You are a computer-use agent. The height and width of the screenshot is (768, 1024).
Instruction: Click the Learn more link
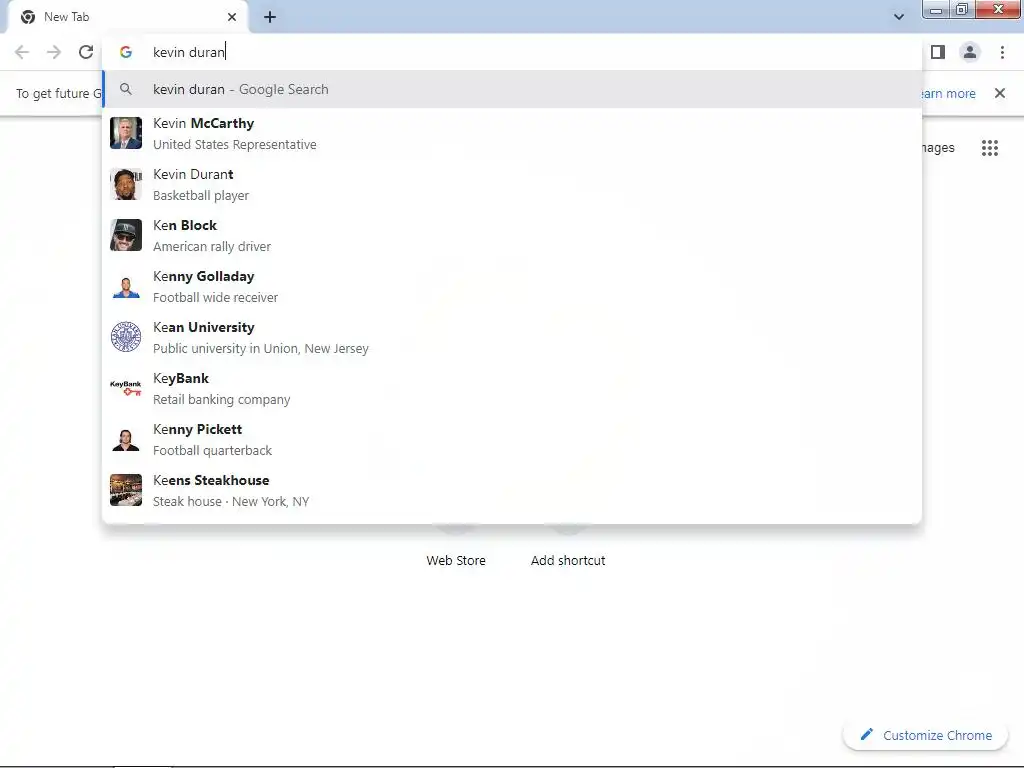[948, 93]
